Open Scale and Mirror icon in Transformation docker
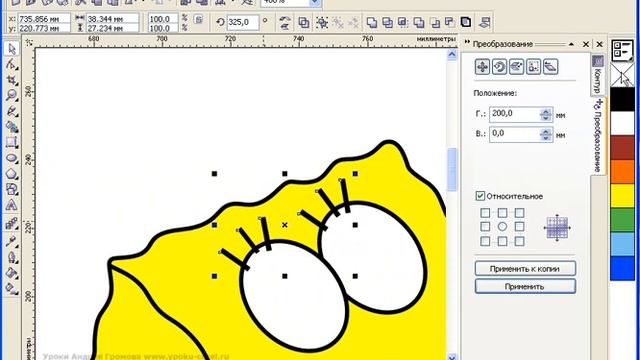This screenshot has height=360, width=640. point(516,67)
